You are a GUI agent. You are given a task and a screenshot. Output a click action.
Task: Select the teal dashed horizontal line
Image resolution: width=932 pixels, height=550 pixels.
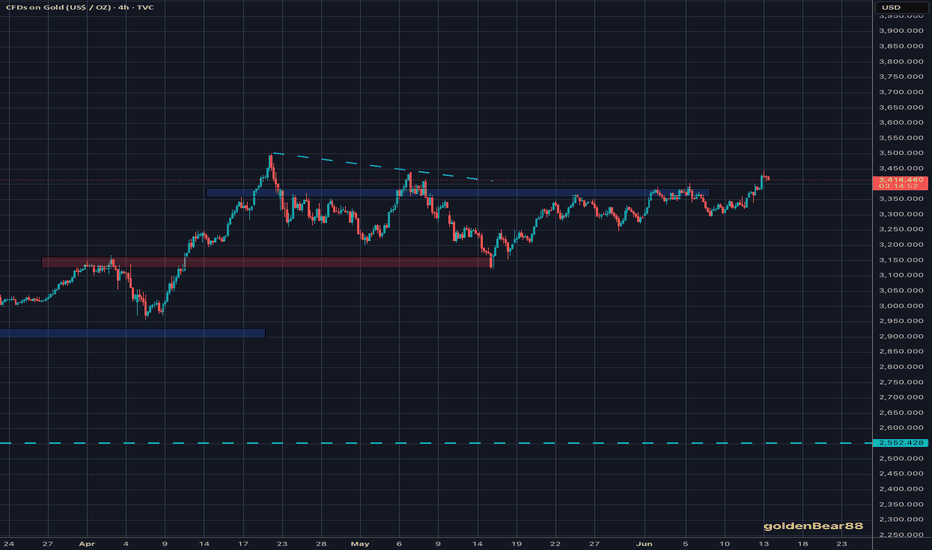click(x=436, y=443)
